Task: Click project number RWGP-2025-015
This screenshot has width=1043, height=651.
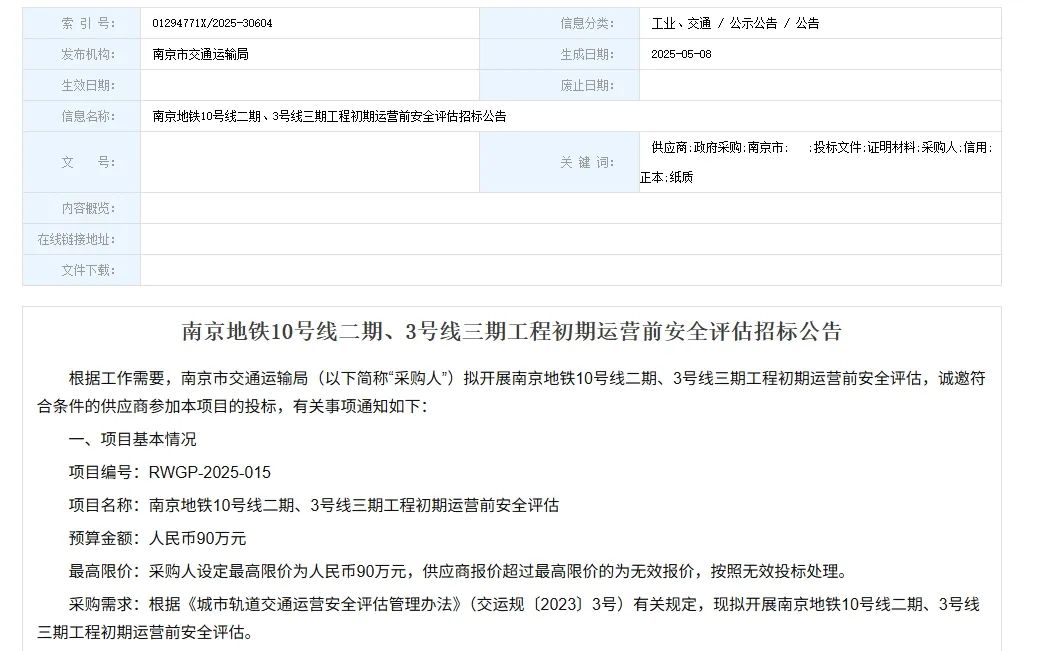Action: click(210, 473)
